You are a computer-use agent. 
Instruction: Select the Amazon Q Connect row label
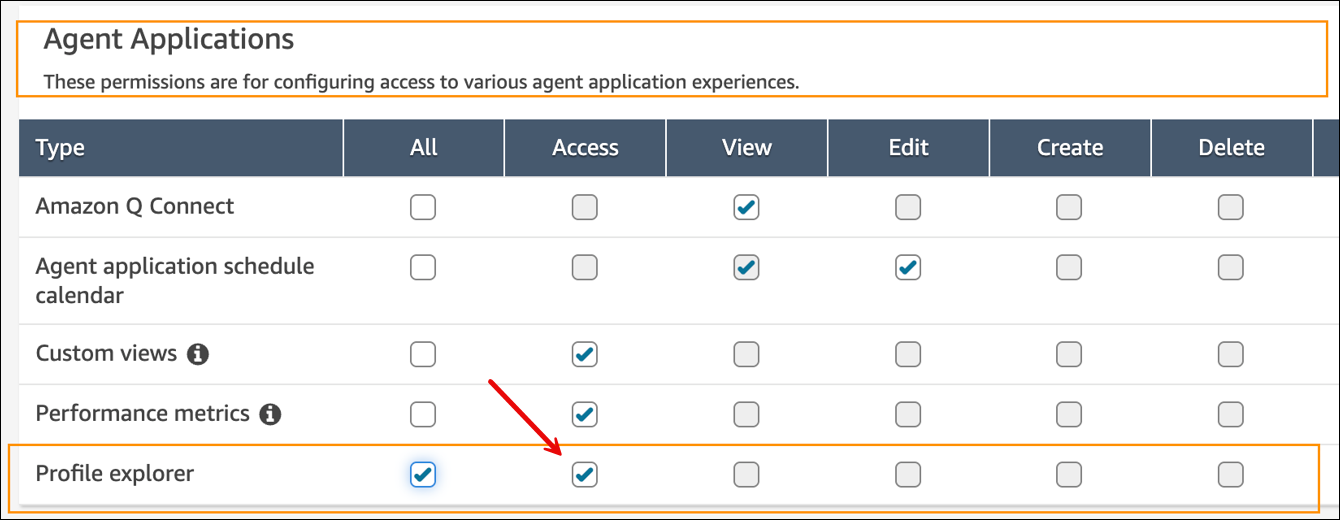(135, 207)
